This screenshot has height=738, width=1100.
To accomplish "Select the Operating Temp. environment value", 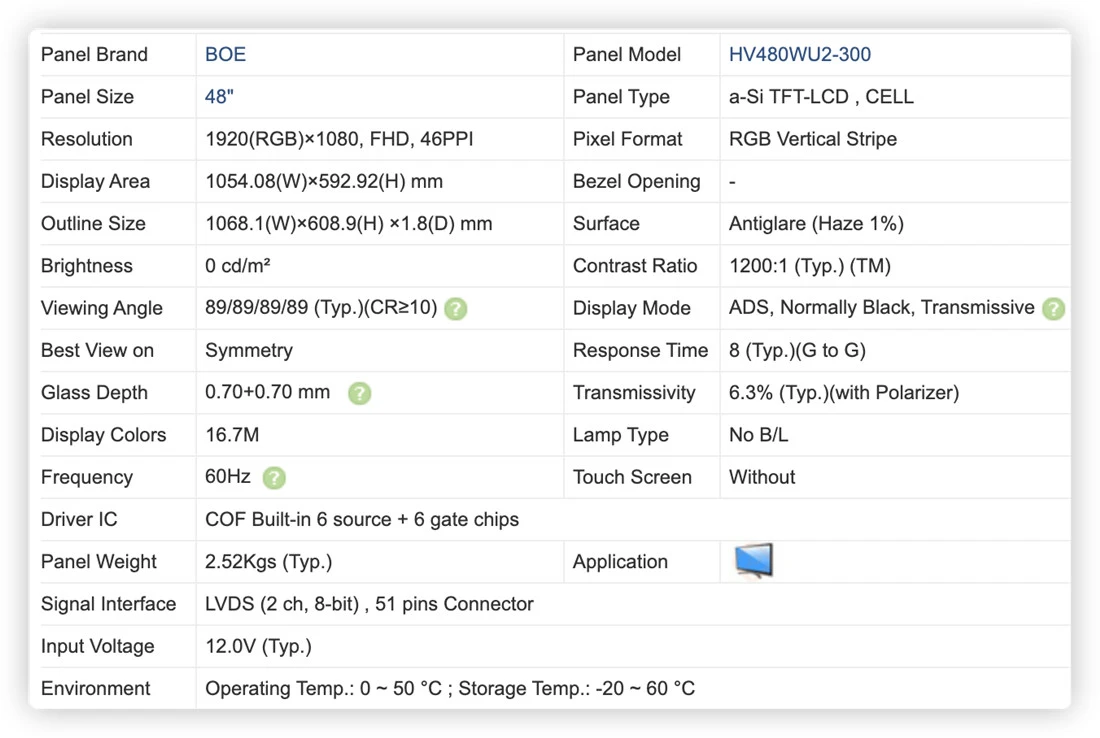I will tap(450, 688).
